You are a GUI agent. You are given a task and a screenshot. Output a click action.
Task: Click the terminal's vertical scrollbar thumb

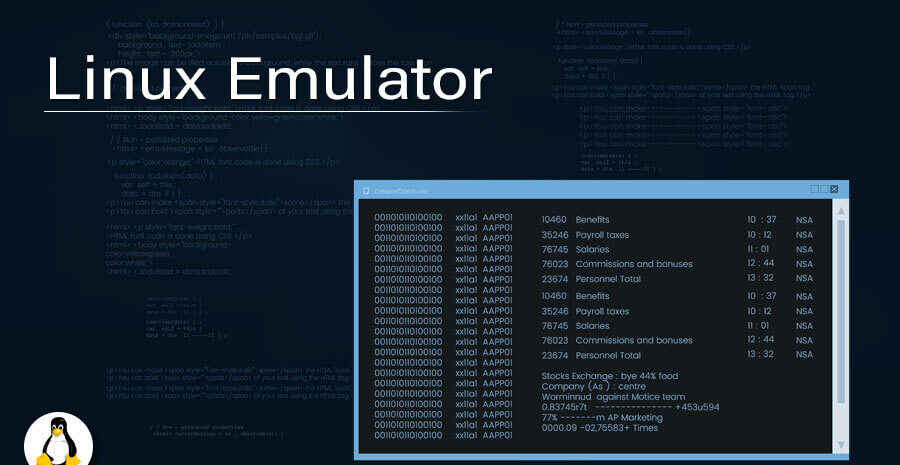pos(841,312)
